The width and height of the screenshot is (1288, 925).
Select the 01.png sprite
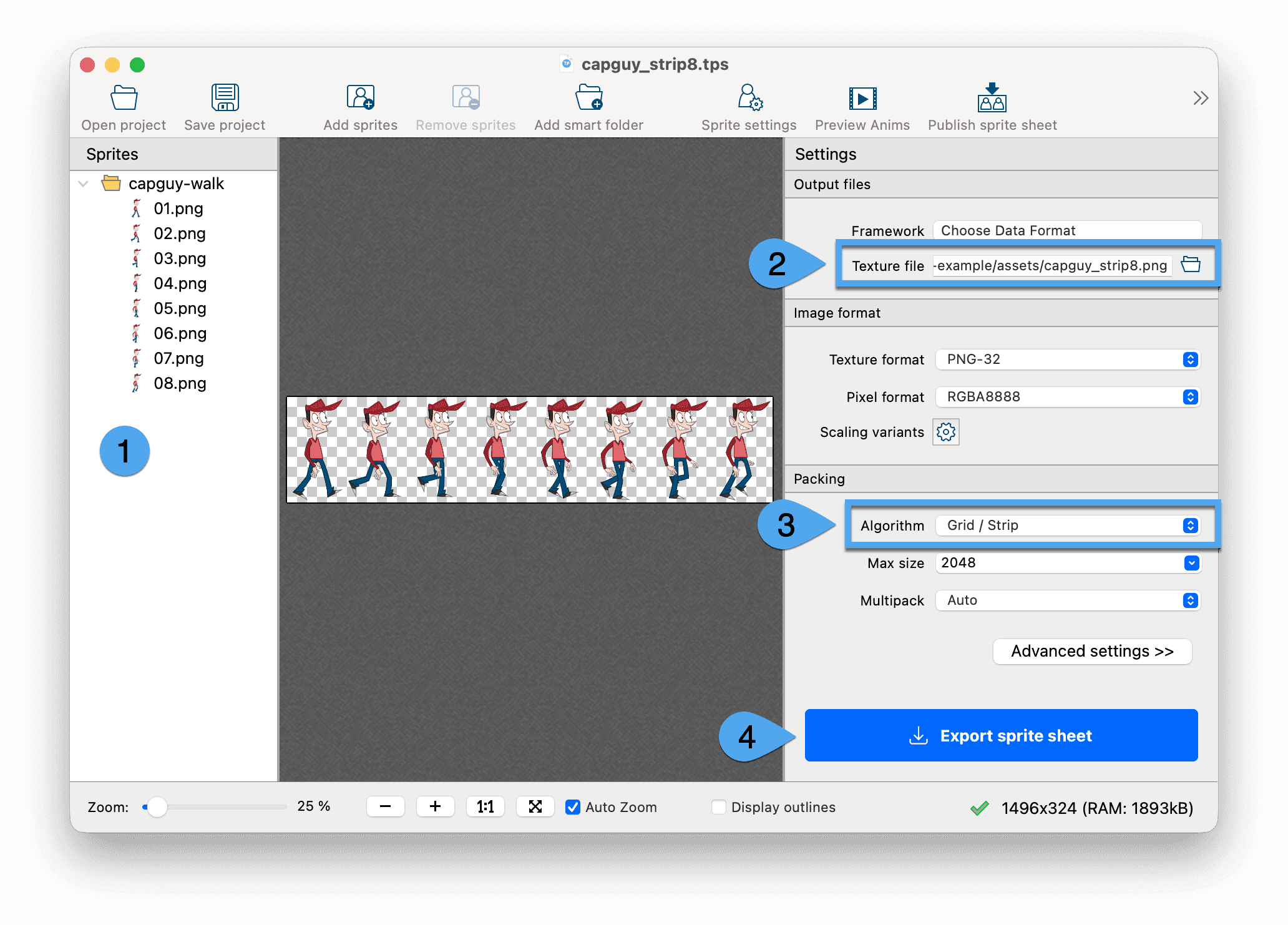click(178, 208)
